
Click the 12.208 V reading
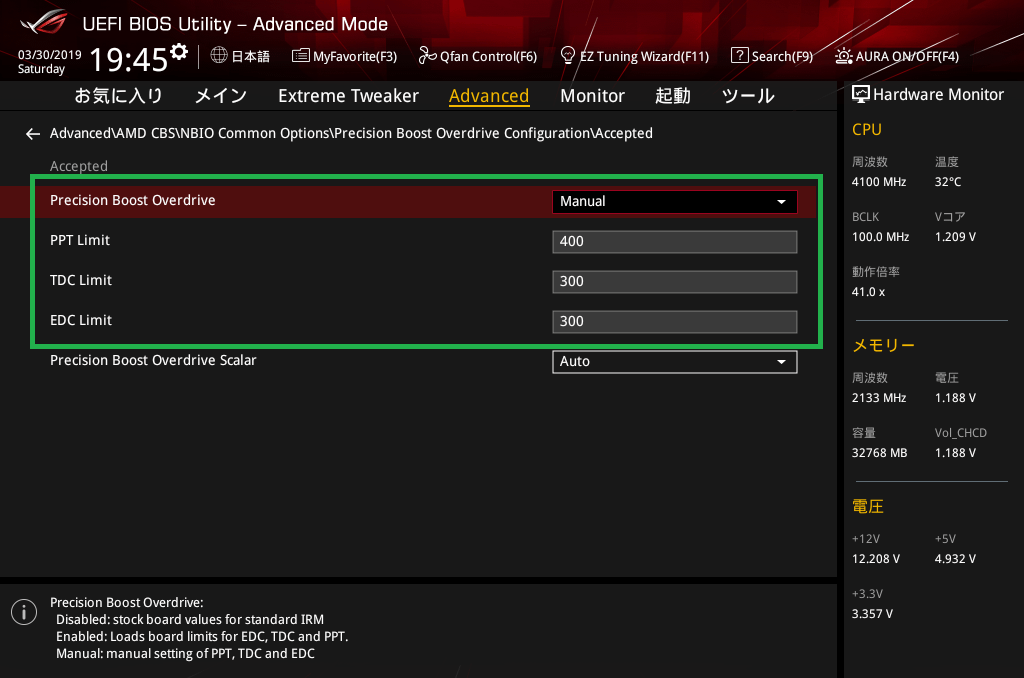(876, 559)
